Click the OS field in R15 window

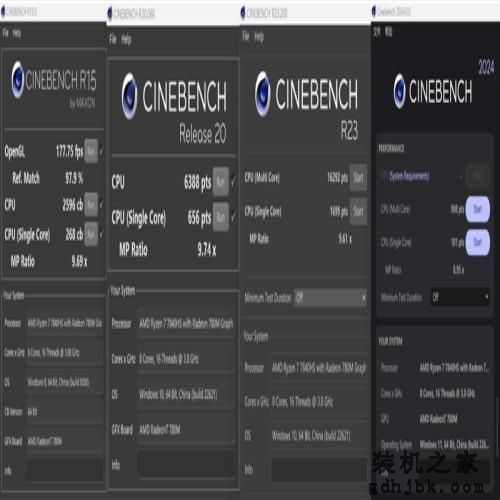[x=65, y=382]
